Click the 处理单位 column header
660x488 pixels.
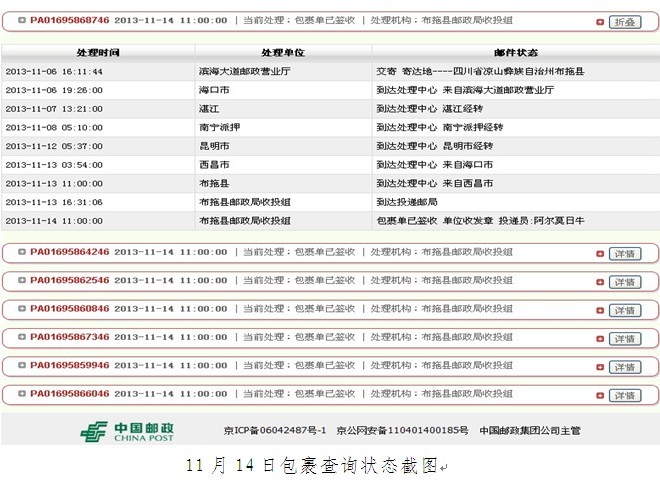coord(282,51)
